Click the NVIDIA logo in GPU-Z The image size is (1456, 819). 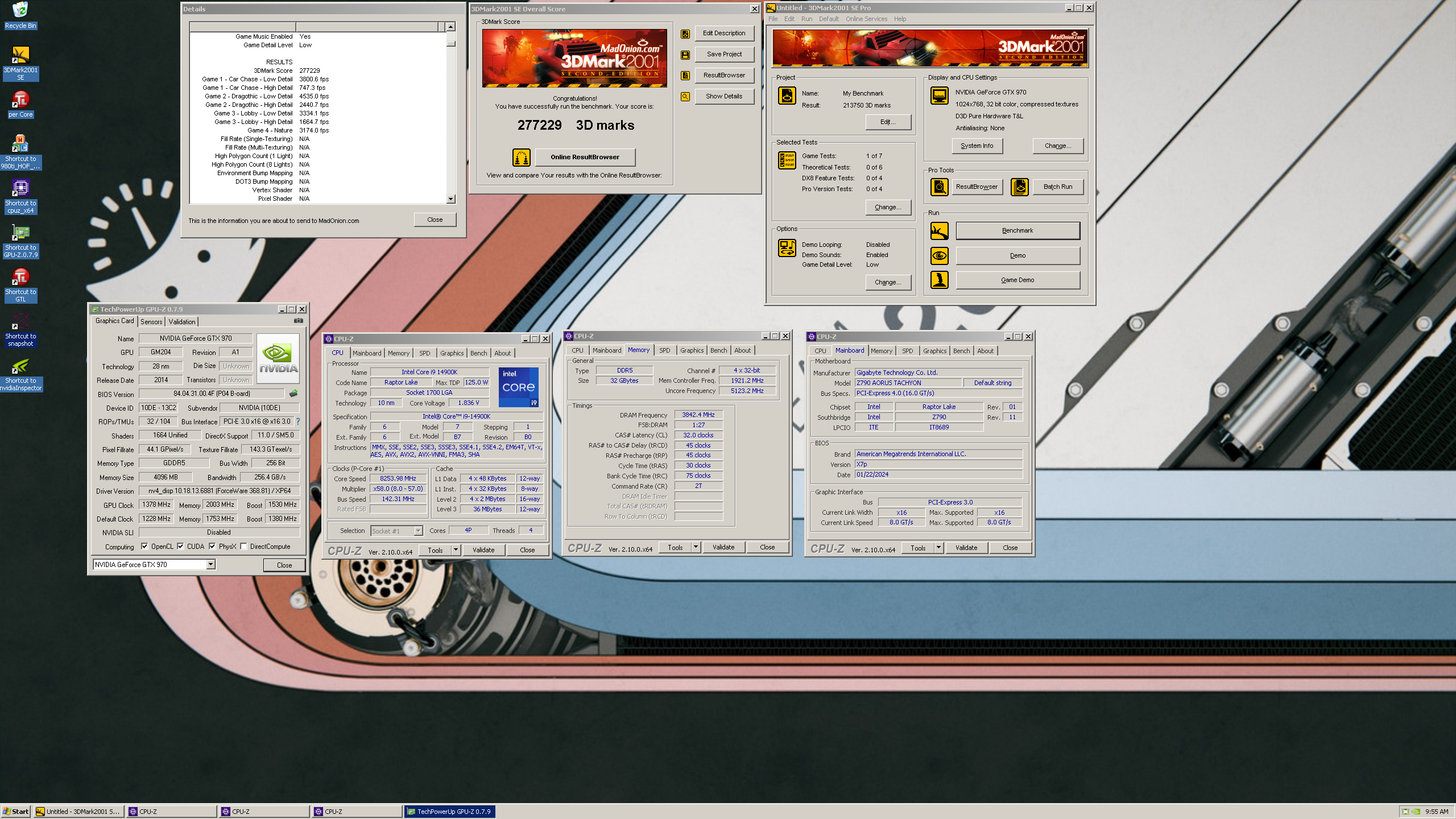pyautogui.click(x=279, y=358)
